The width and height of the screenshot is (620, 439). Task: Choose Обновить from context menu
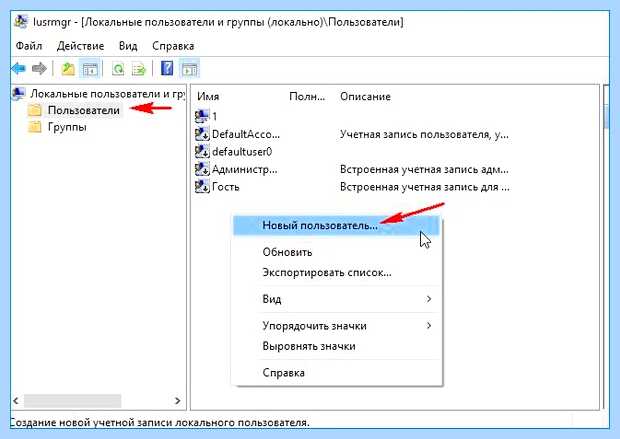tap(336, 252)
